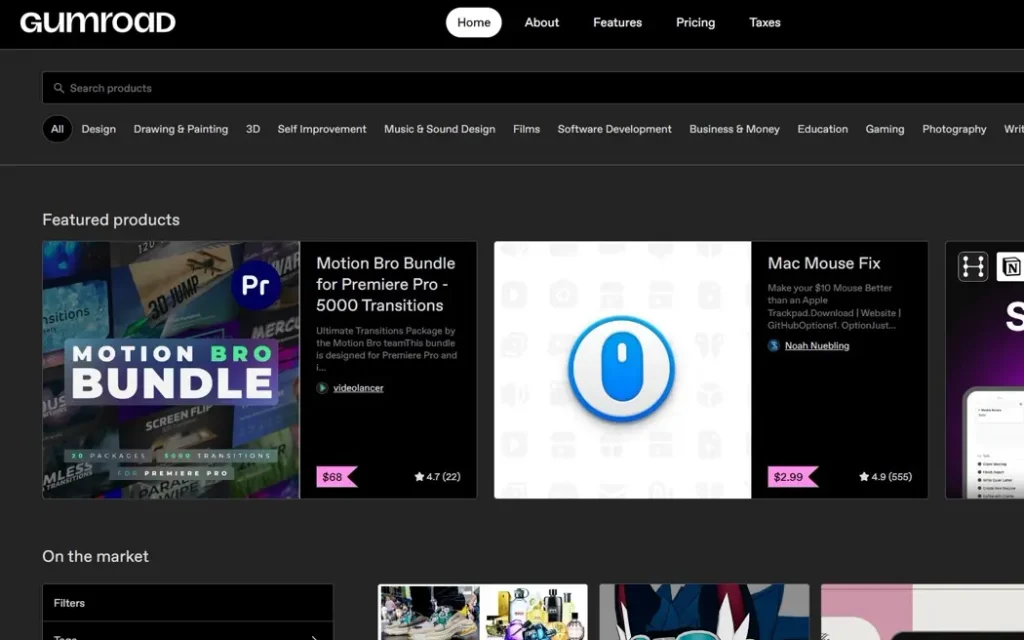Screen dimensions: 1024x640
Task: Open the pink product thumbnail
Action: click(x=922, y=613)
